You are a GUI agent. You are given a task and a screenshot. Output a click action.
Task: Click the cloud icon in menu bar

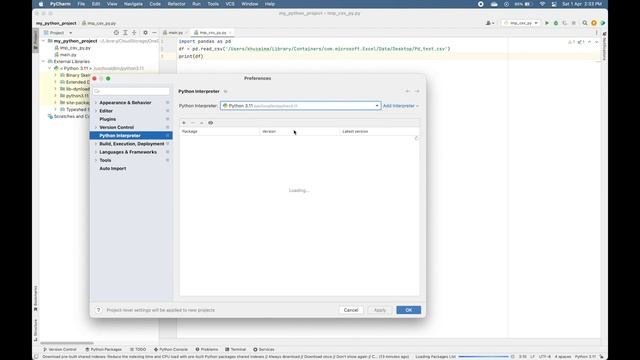pyautogui.click(x=494, y=4)
